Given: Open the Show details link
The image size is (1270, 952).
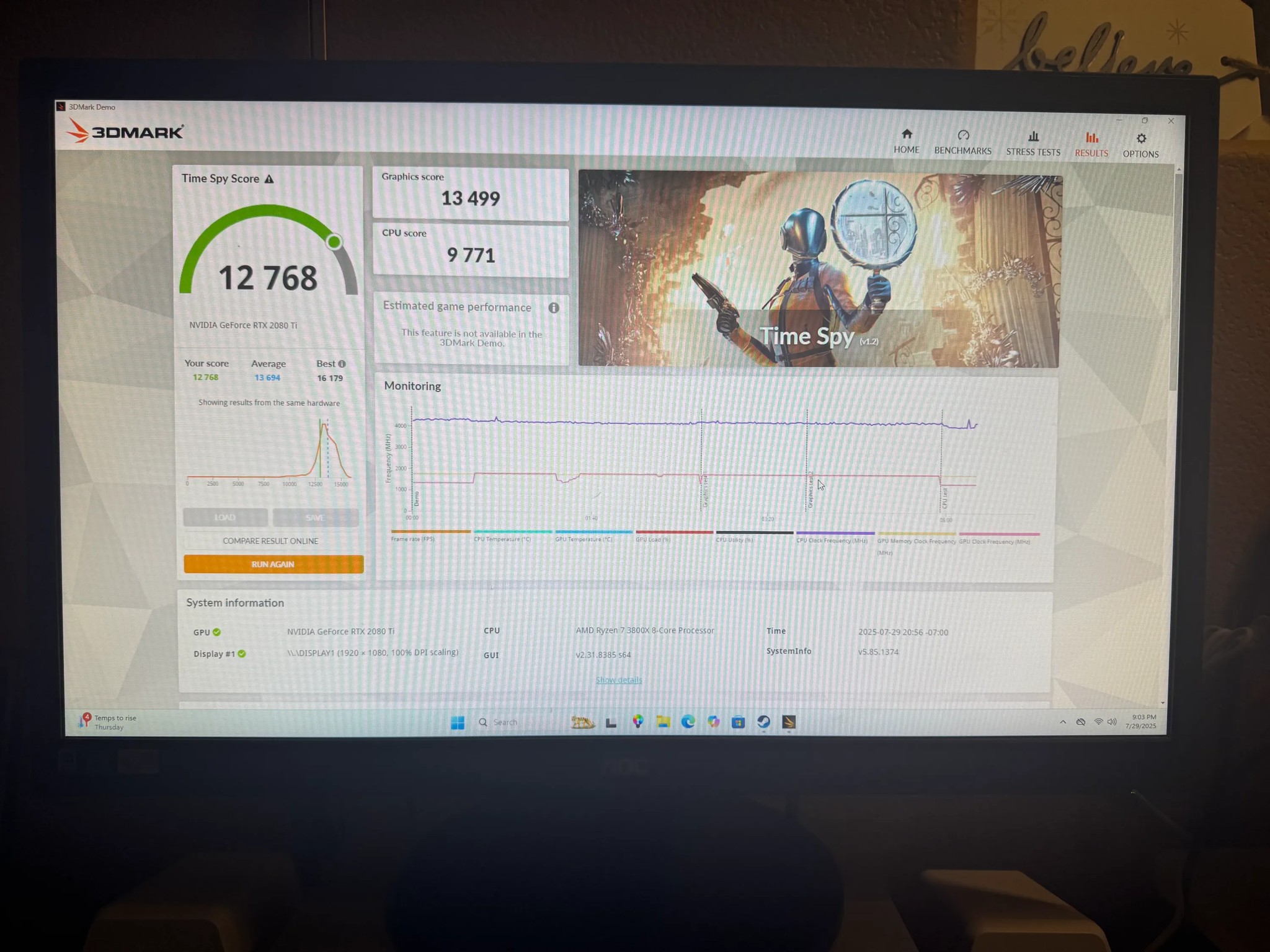Looking at the screenshot, I should (619, 680).
